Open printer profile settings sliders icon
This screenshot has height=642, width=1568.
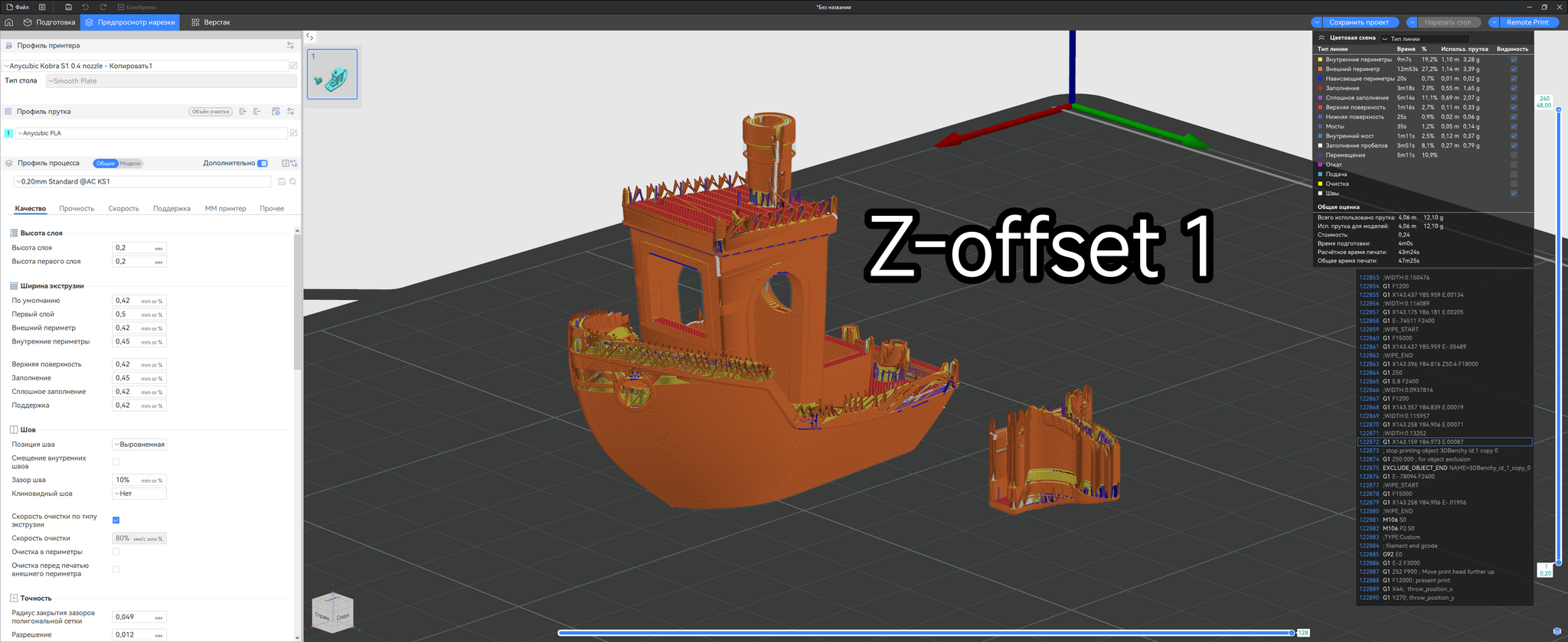click(290, 46)
